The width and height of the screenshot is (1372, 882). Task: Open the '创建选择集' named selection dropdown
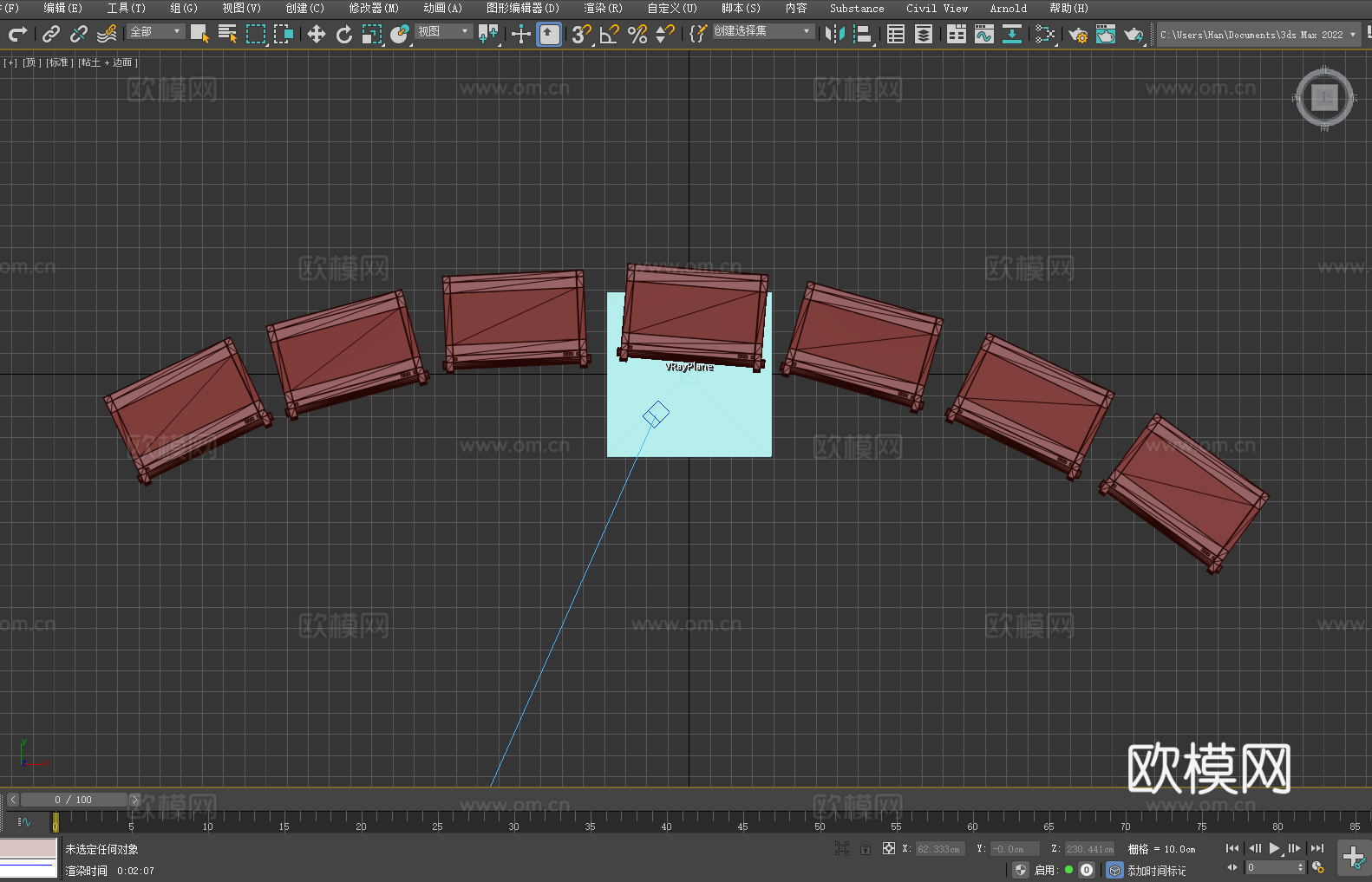[763, 31]
